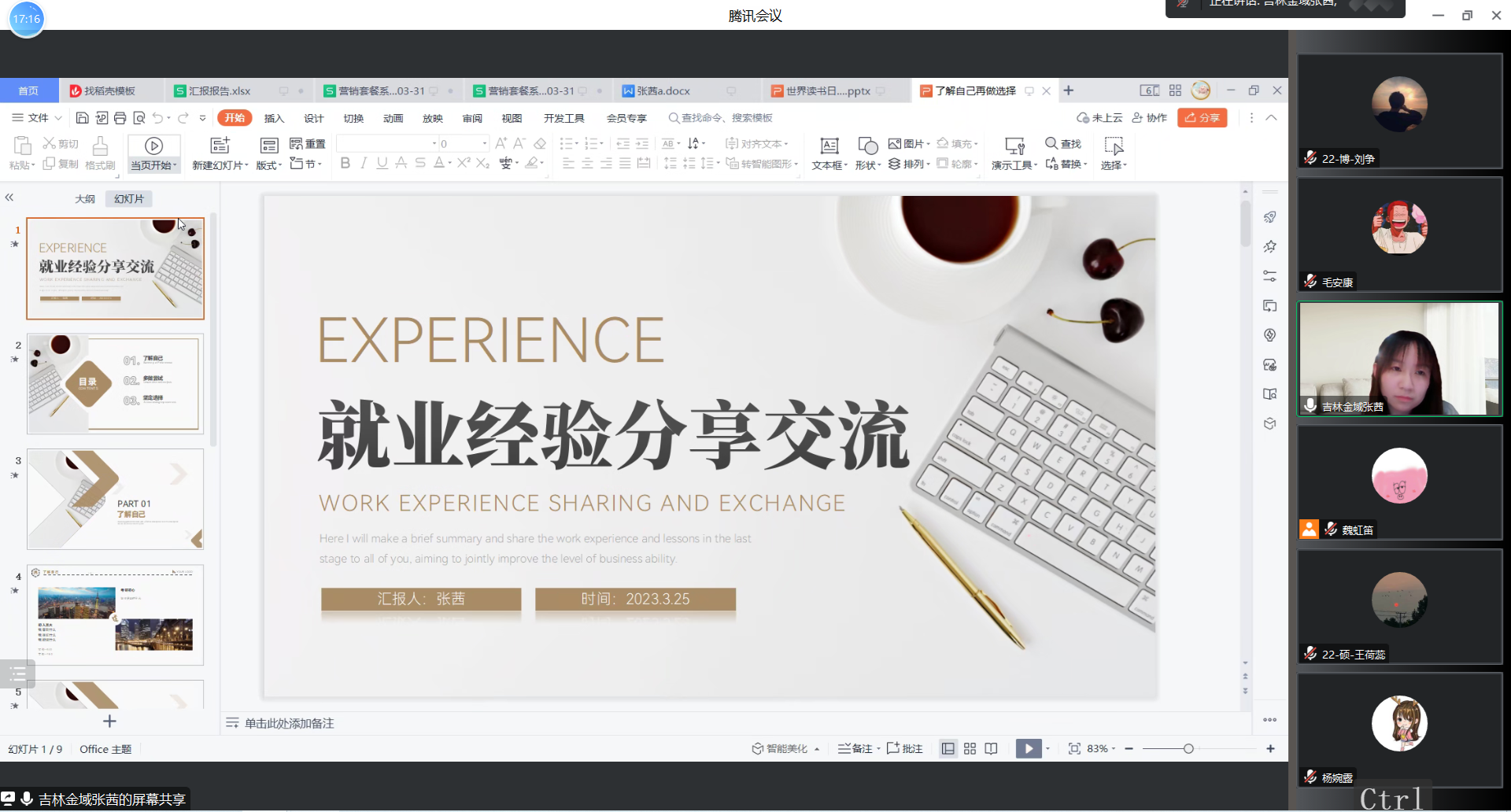Start slideshow with the 当页开始 play icon
Screen dimensions: 1511x812
coord(154,146)
